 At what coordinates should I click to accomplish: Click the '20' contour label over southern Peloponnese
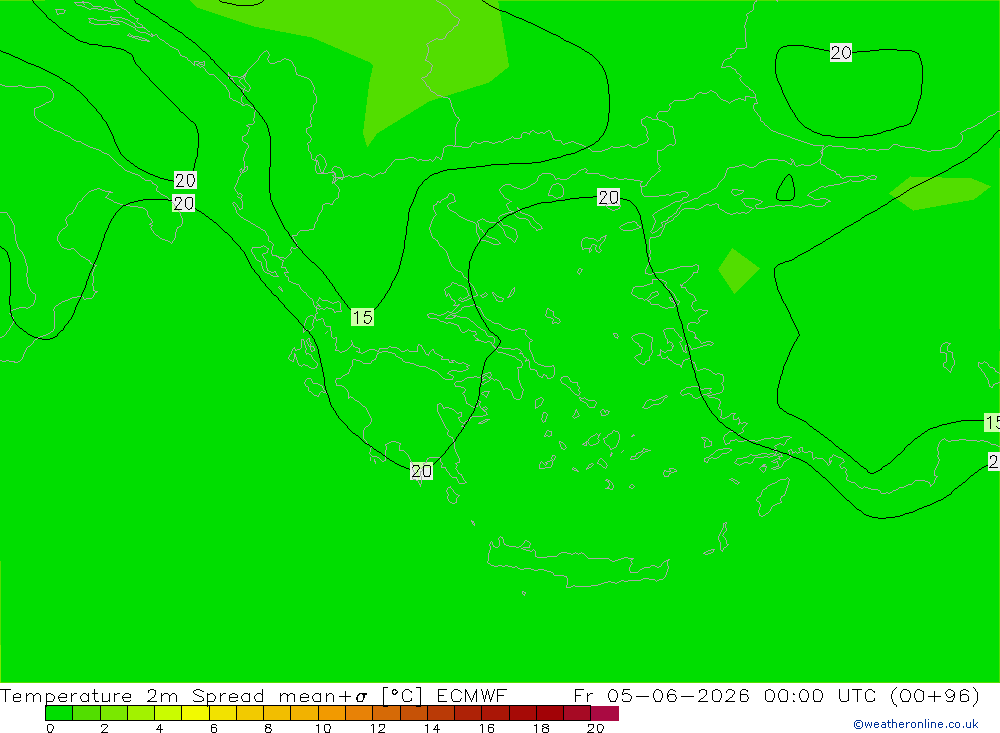point(422,471)
